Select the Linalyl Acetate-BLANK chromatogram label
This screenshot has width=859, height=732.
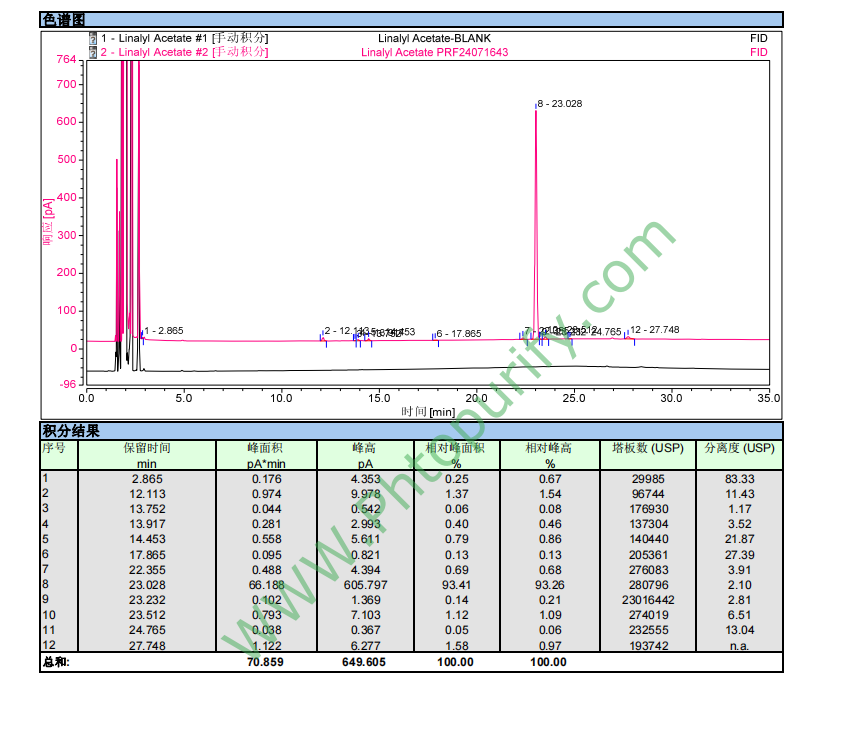(435, 39)
